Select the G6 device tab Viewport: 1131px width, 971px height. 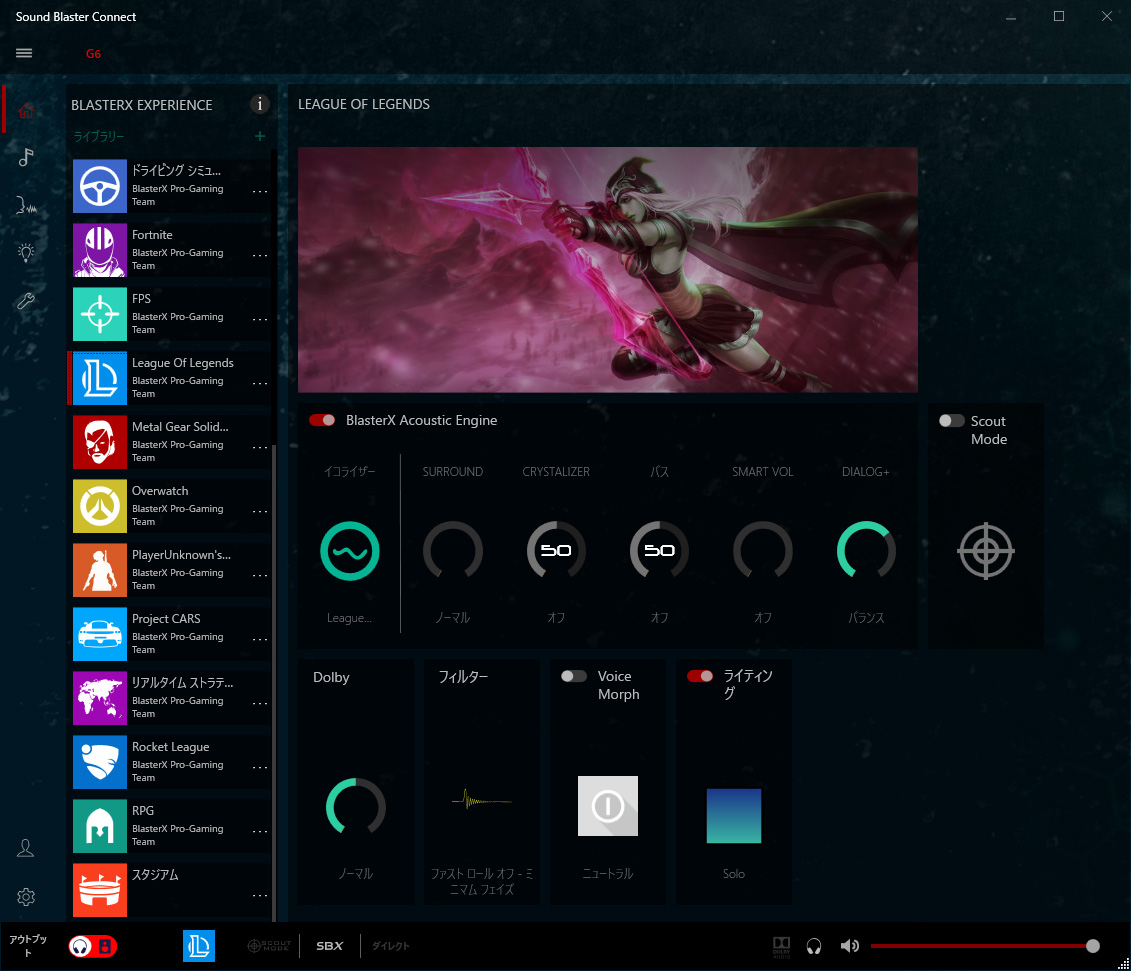tap(93, 53)
